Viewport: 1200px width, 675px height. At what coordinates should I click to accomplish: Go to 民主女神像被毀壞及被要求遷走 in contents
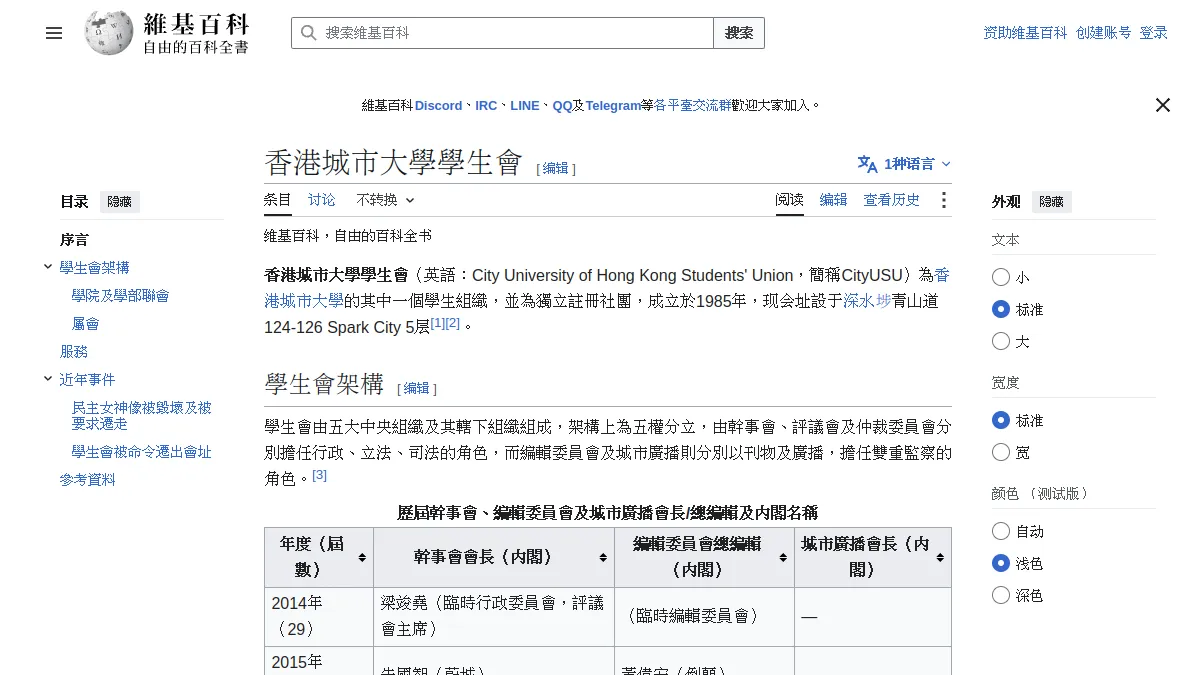click(141, 416)
